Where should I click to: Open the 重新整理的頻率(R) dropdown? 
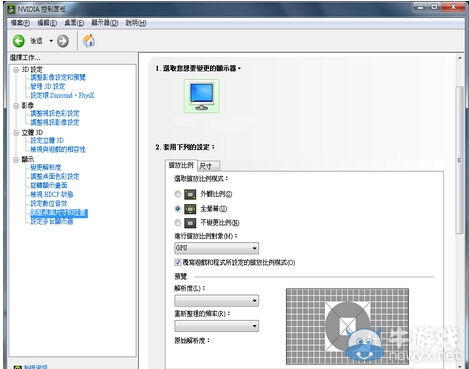tap(216, 326)
